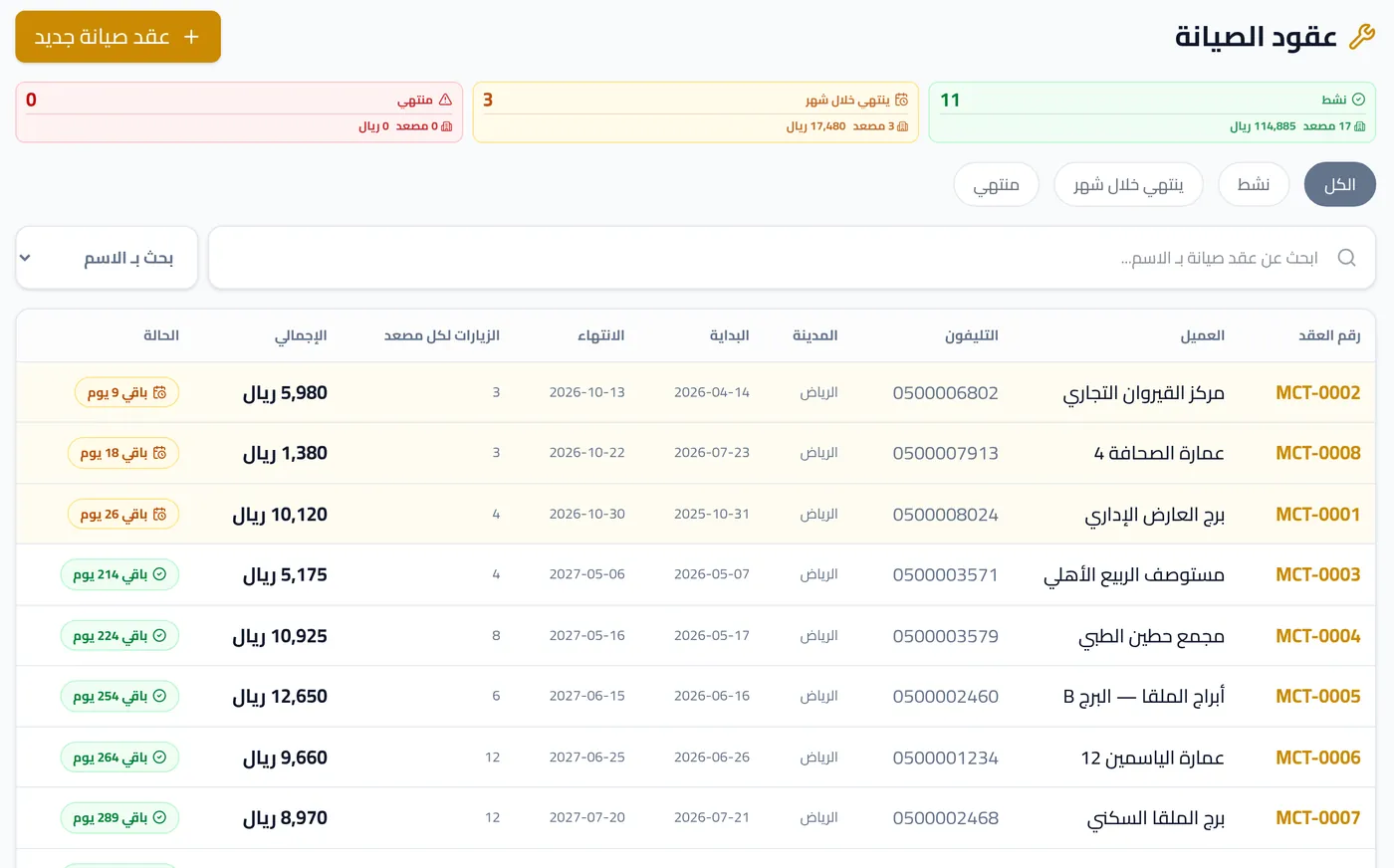
Task: Filter by منتهي pill
Action: [996, 184]
